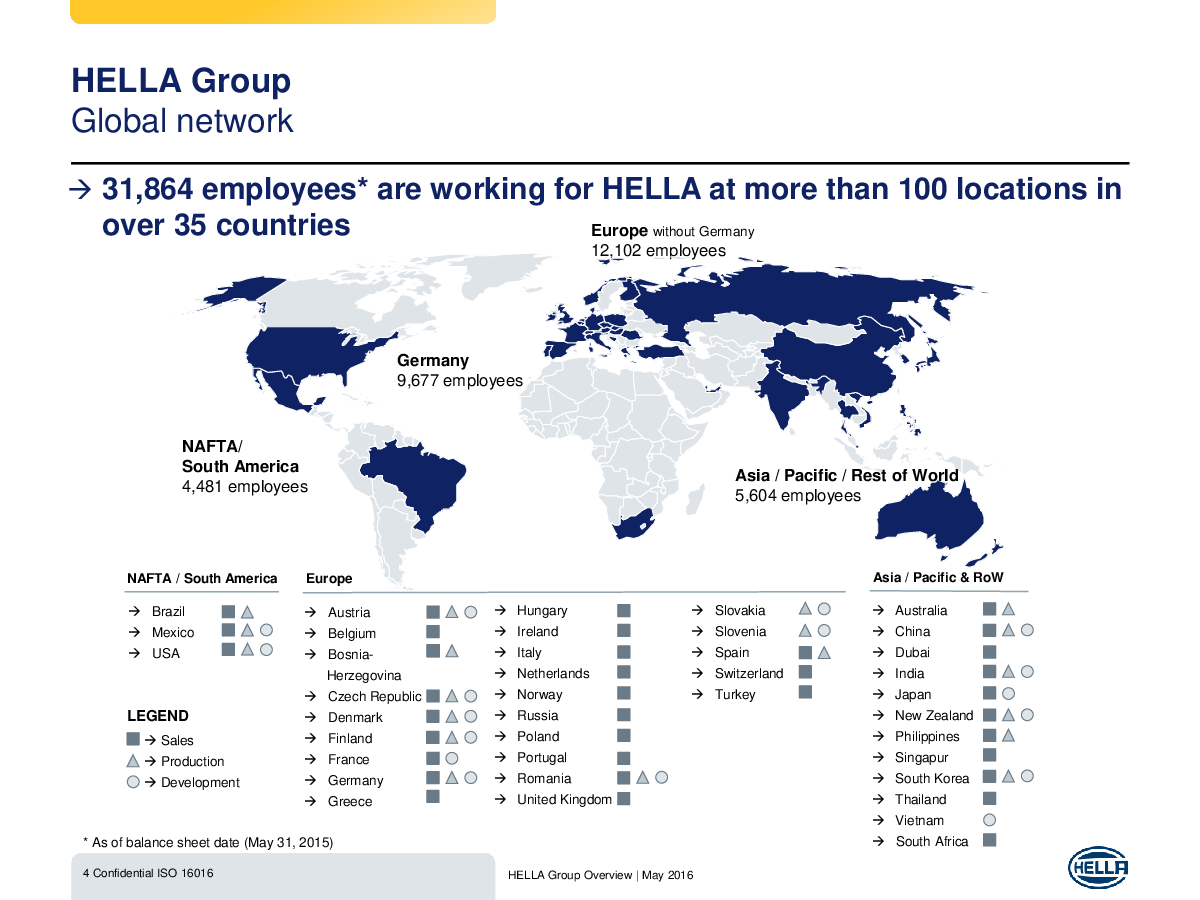Click France's development circle symbol
Image resolution: width=1200 pixels, height=900 pixels.
pos(452,758)
